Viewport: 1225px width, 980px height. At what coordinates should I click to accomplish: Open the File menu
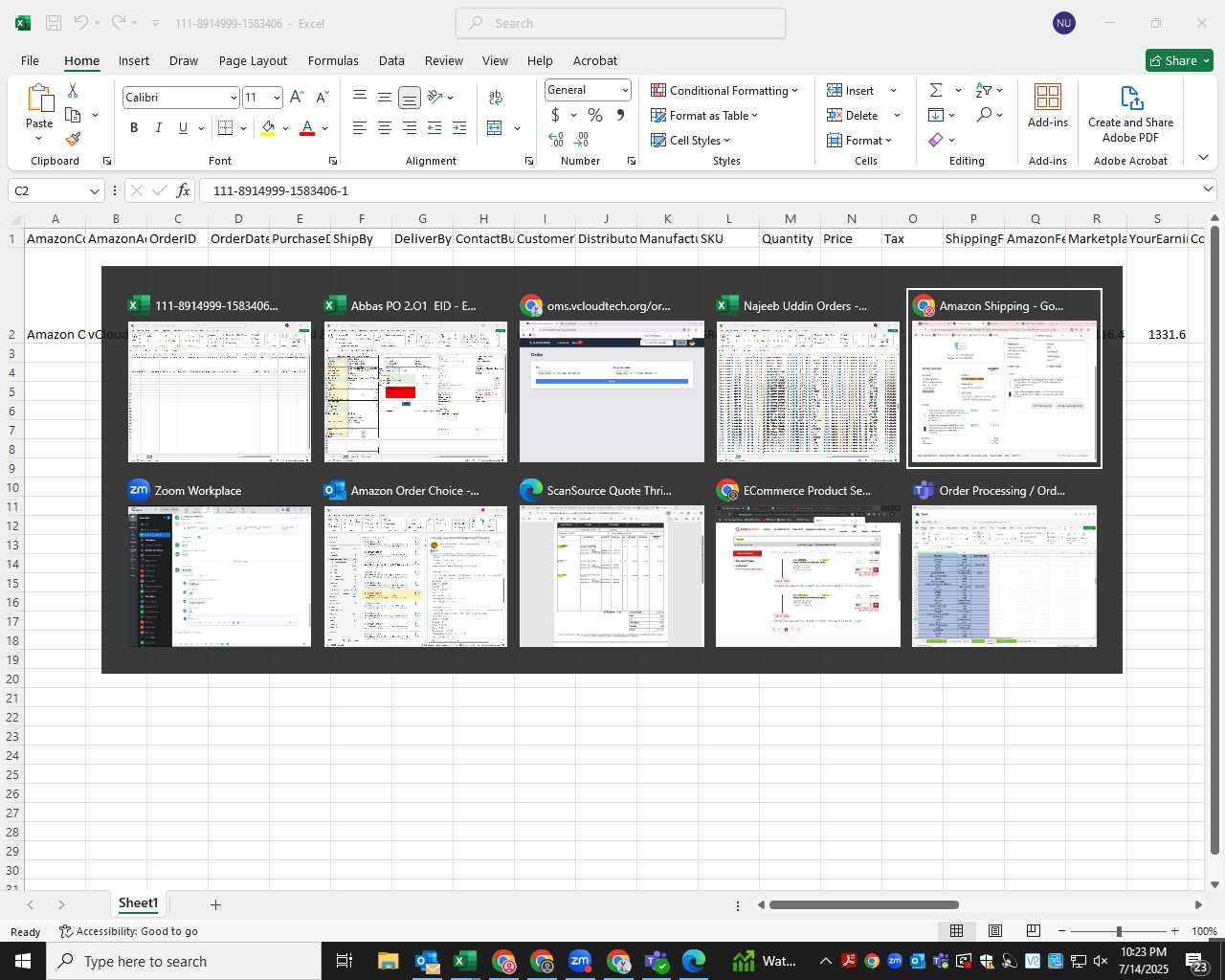30,60
